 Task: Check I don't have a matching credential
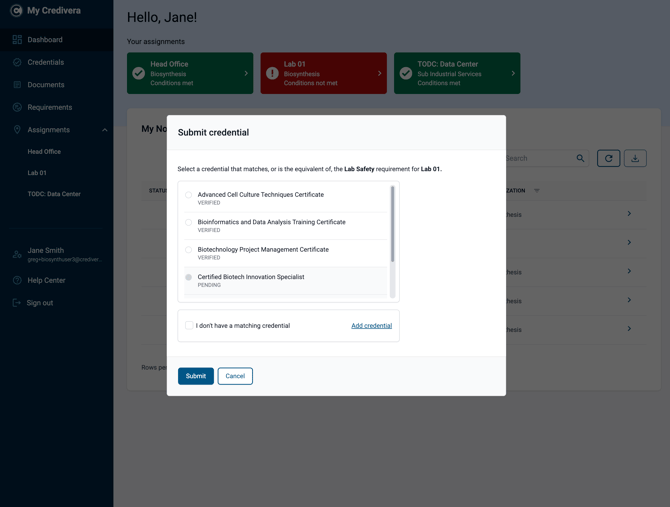(x=189, y=325)
